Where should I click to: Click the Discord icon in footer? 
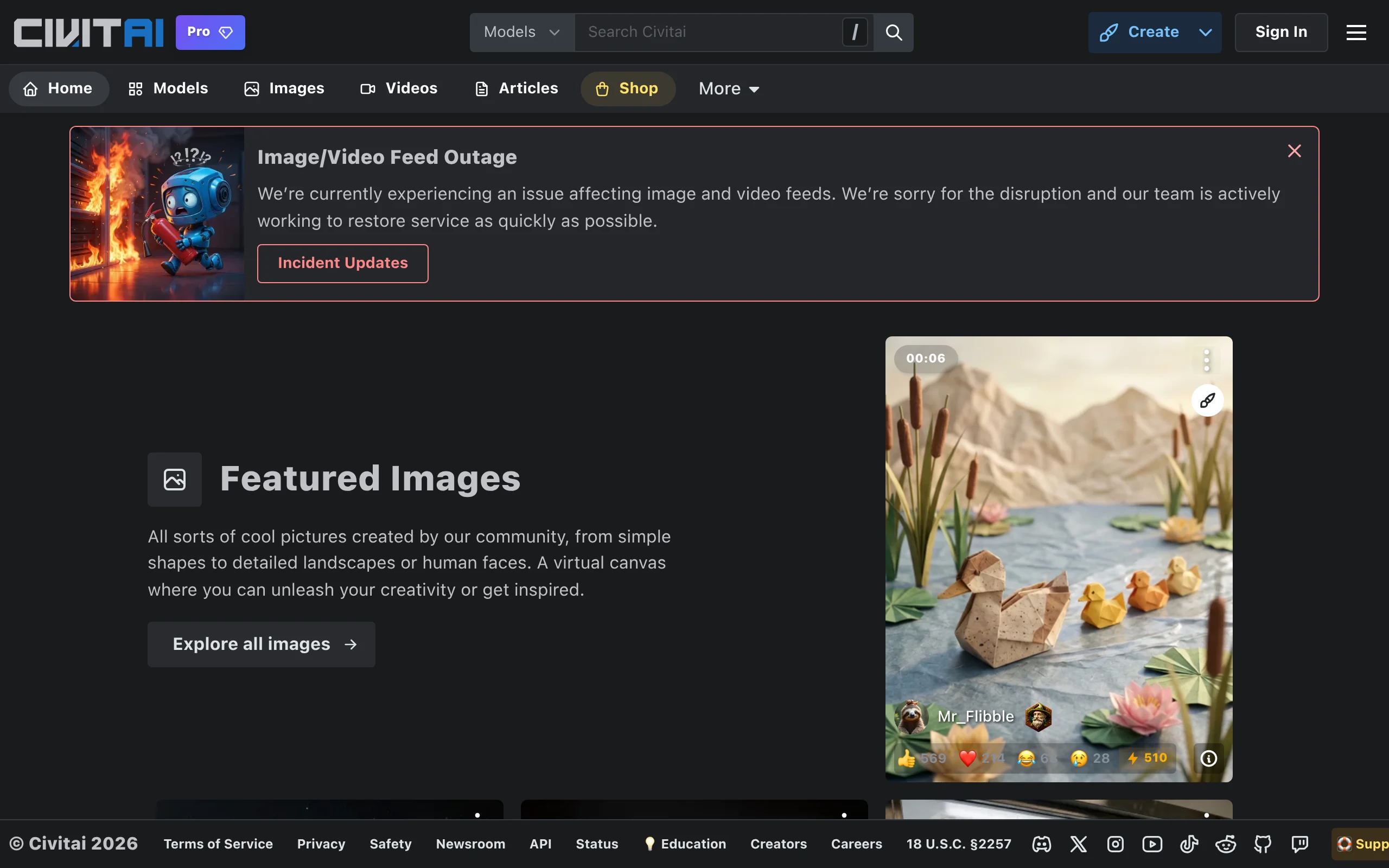[1041, 844]
